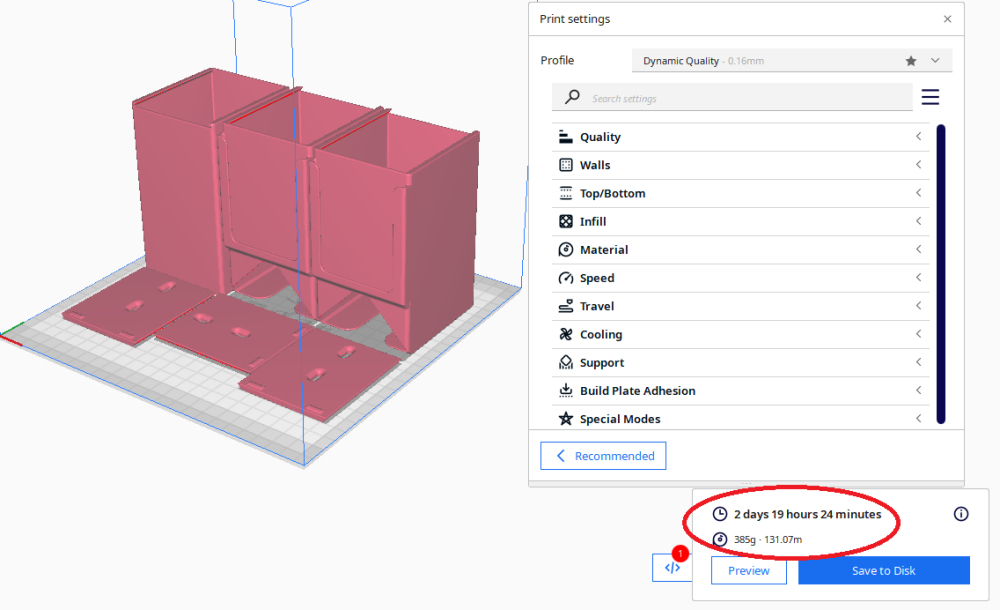1000x610 pixels.
Task: Expand the Cooling section chevron
Action: click(918, 334)
